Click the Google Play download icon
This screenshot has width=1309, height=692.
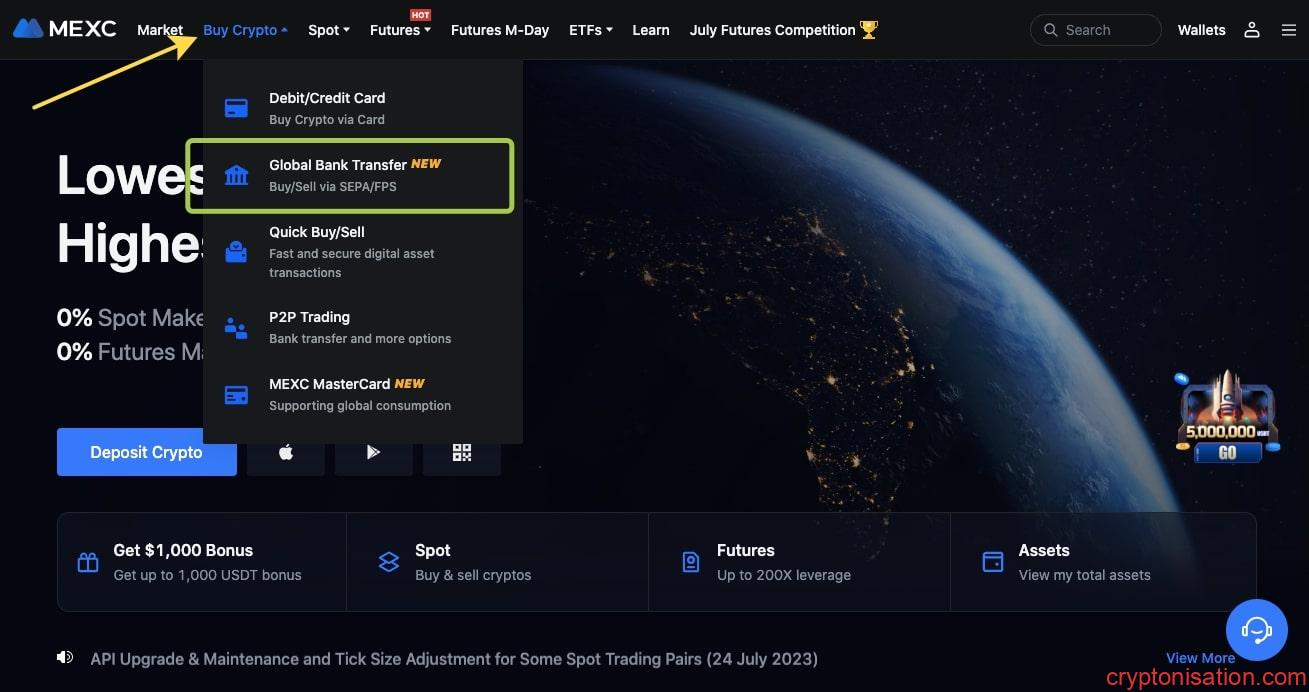tap(373, 452)
